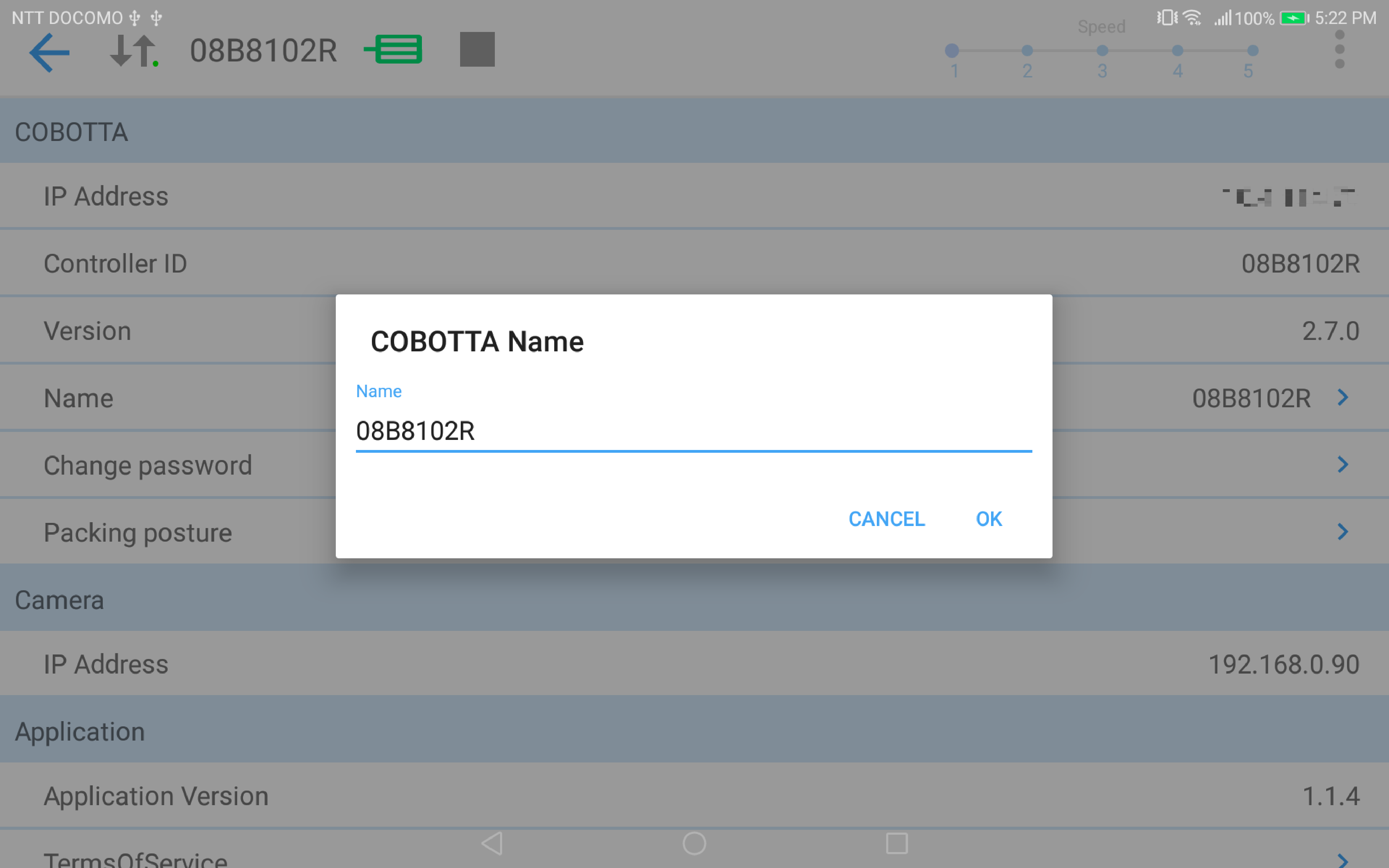Tap the green robot connection icon
Screen dimensions: 1389x868
[394, 49]
